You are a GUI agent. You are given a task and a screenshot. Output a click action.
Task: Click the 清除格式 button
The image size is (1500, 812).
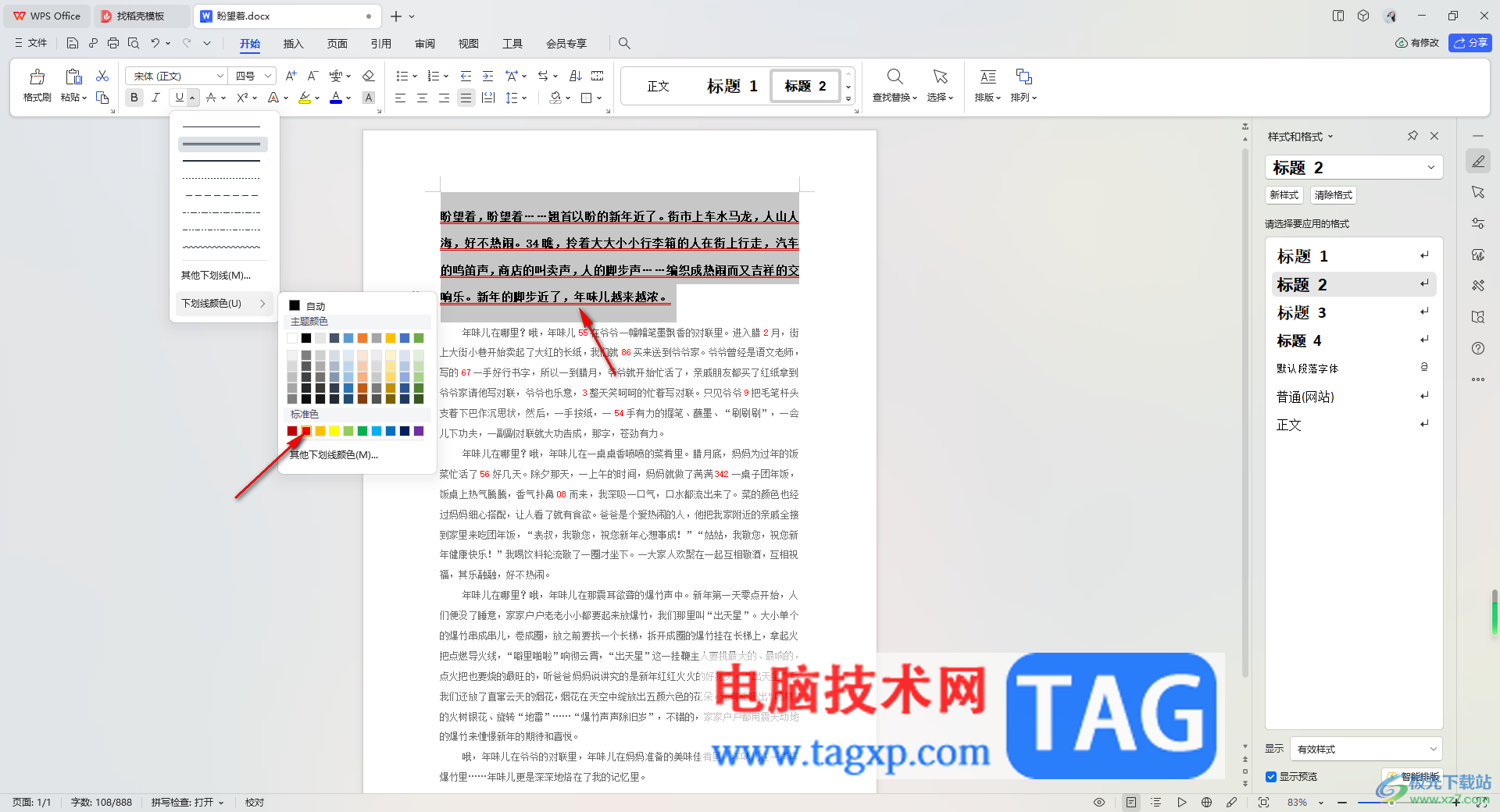[x=1333, y=194]
